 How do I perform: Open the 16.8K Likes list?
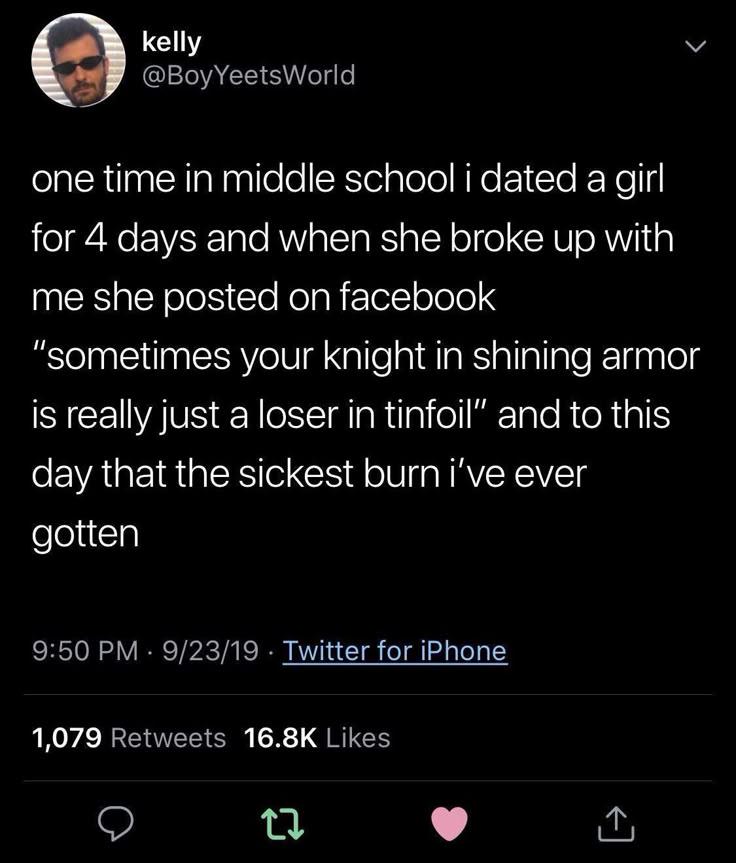(313, 738)
